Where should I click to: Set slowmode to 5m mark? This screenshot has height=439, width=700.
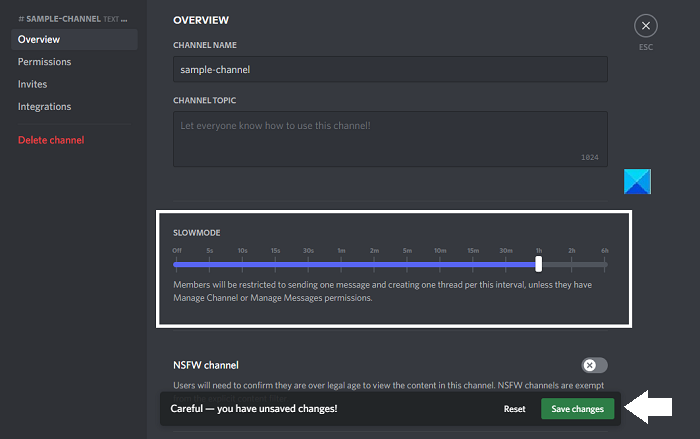[407, 264]
